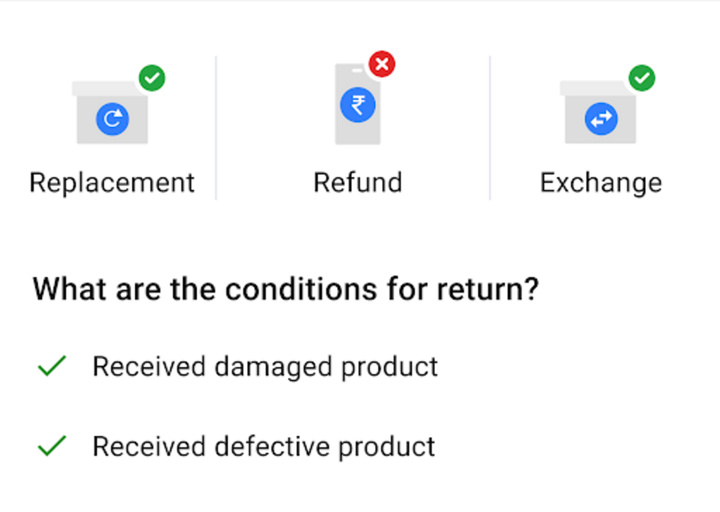This screenshot has width=720, height=512.
Task: Click the Received defective product text
Action: [x=264, y=445]
